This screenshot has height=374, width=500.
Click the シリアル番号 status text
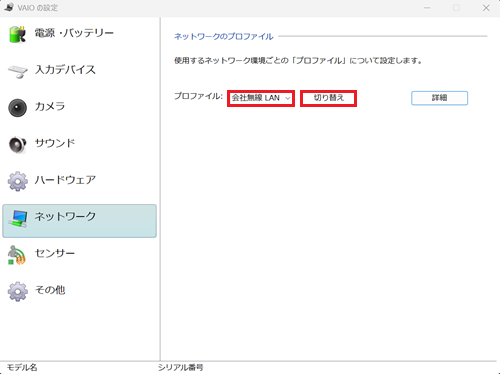click(x=180, y=367)
